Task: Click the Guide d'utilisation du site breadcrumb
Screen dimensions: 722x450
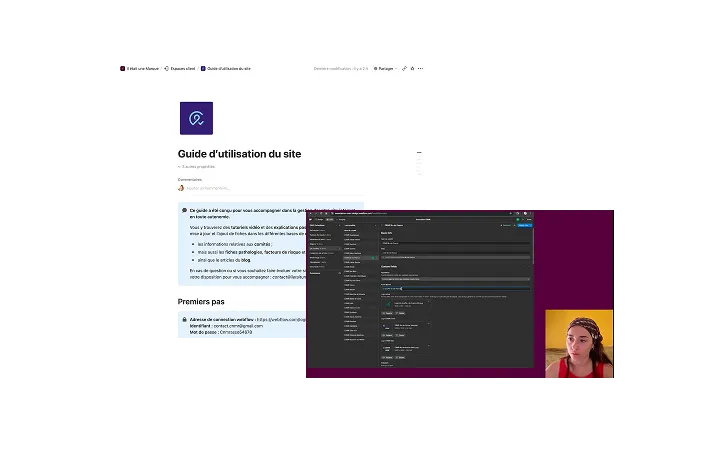Action: pos(228,69)
